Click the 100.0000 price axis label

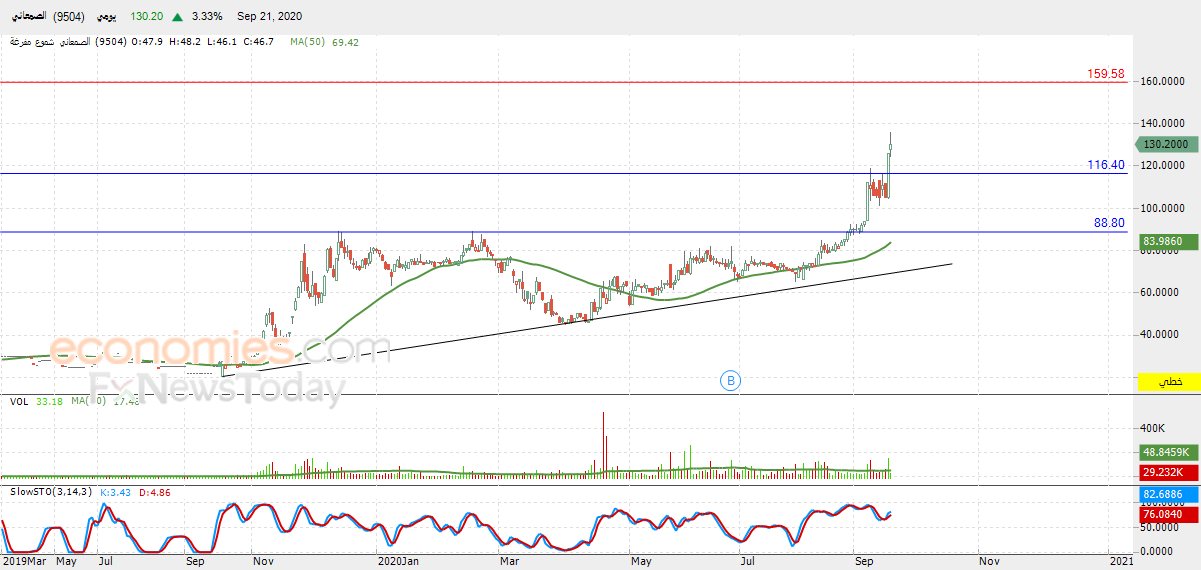[1165, 208]
